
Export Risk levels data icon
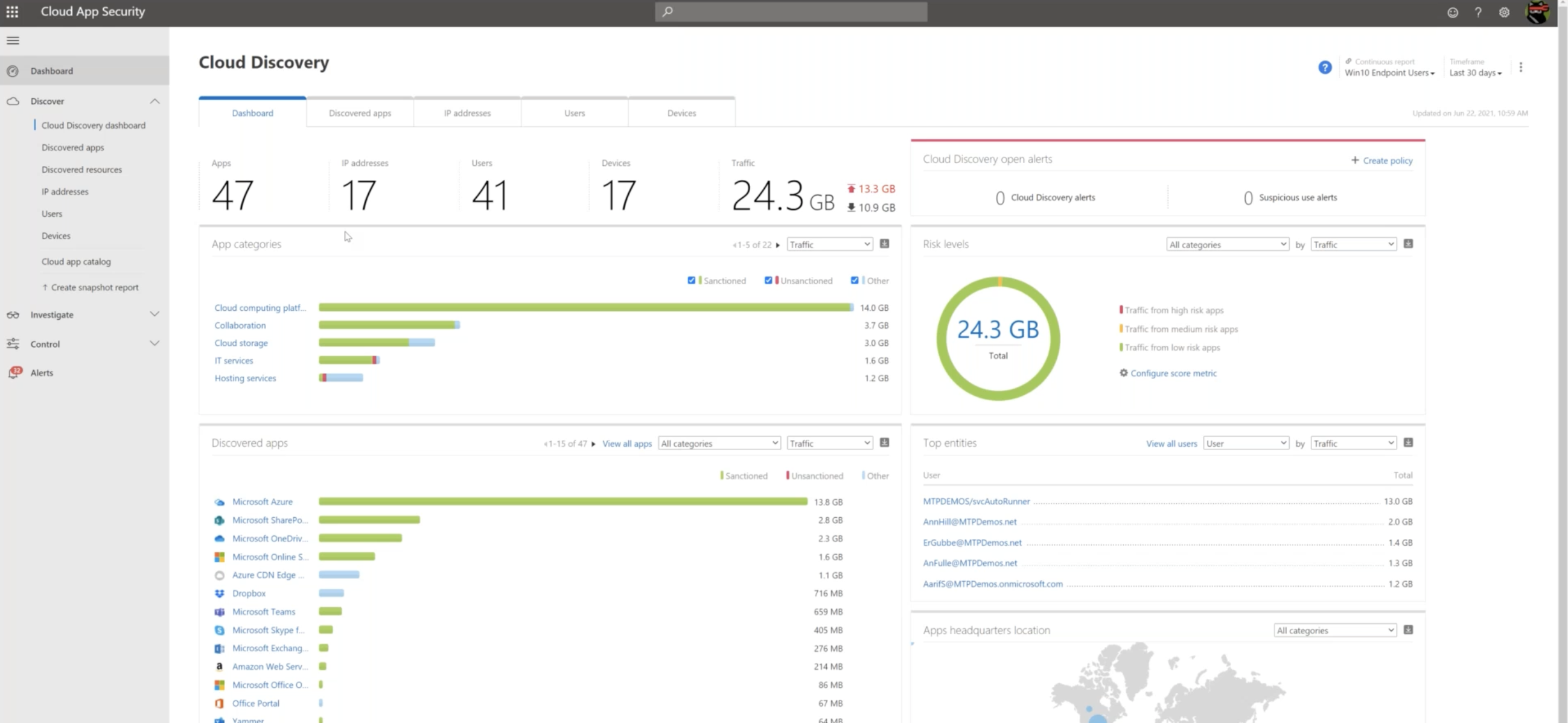[x=1408, y=244]
